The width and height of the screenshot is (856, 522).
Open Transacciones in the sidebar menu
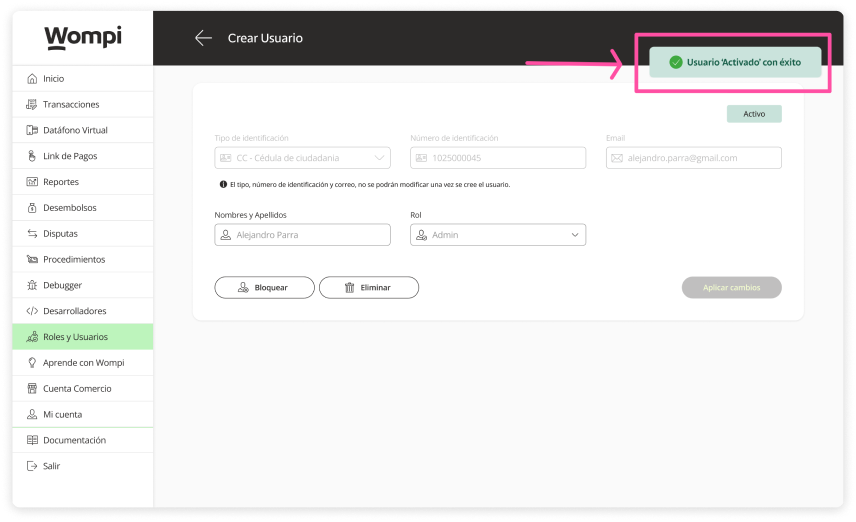click(x=71, y=105)
